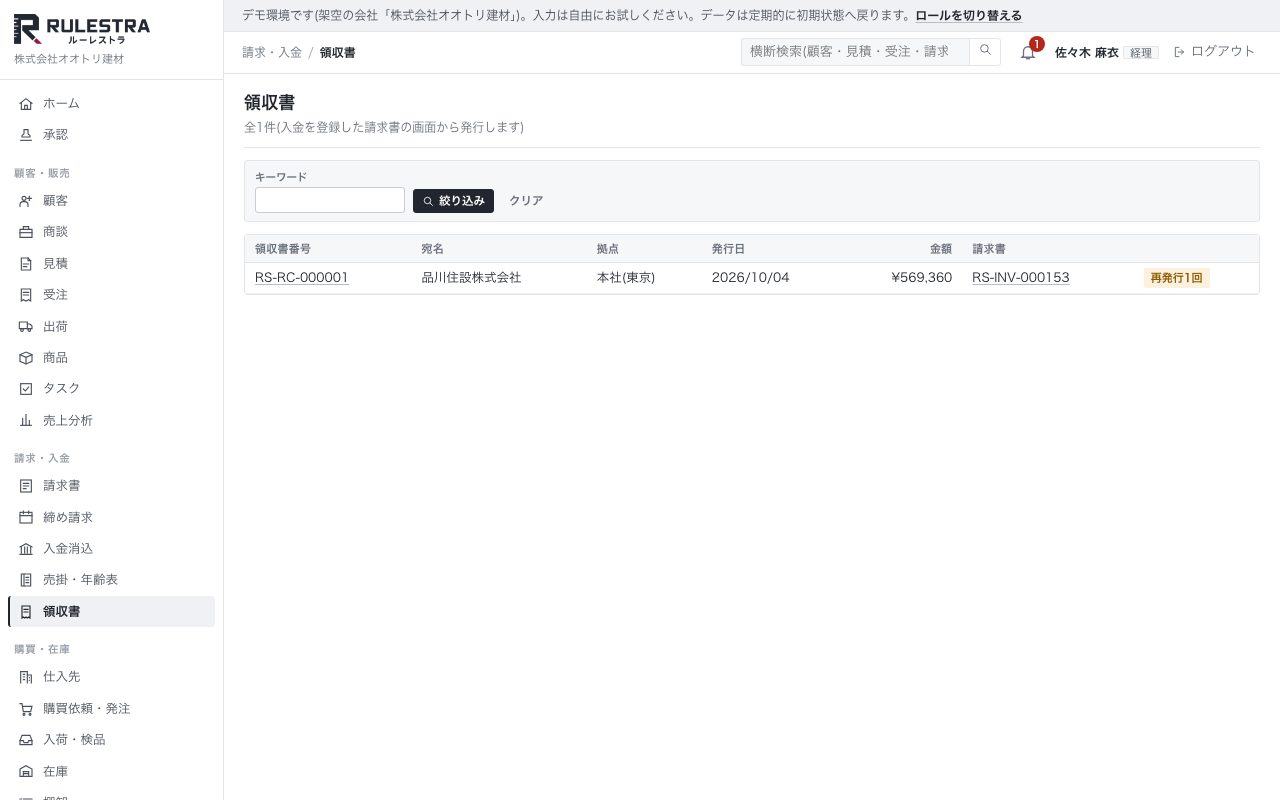Image resolution: width=1280 pixels, height=800 pixels.
Task: Open the 締め請求 calendar icon
Action: click(x=26, y=518)
